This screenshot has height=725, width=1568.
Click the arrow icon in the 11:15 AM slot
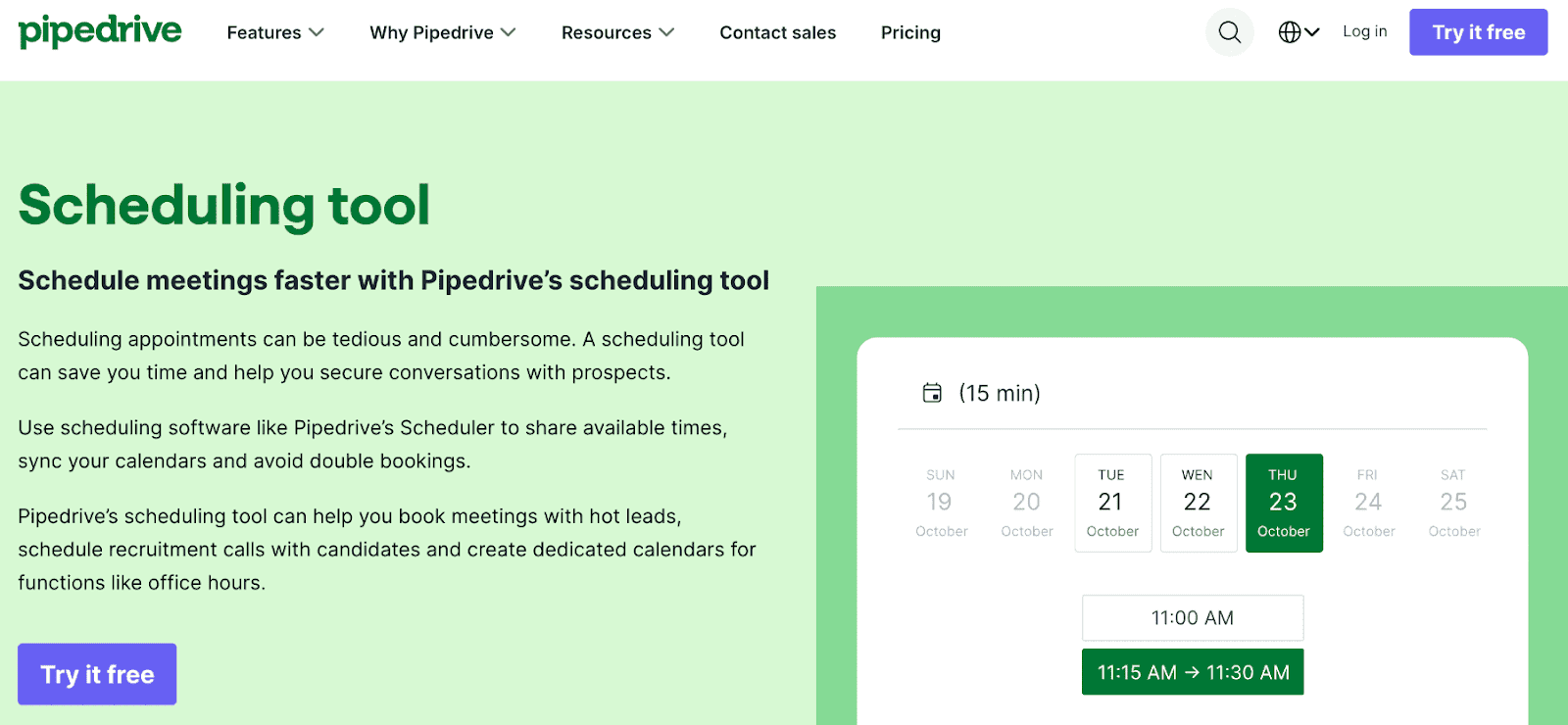pos(1191,672)
